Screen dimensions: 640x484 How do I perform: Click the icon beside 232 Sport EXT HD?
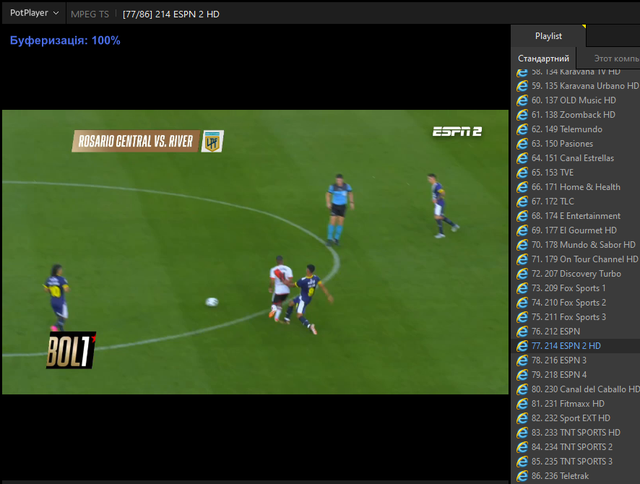click(522, 418)
